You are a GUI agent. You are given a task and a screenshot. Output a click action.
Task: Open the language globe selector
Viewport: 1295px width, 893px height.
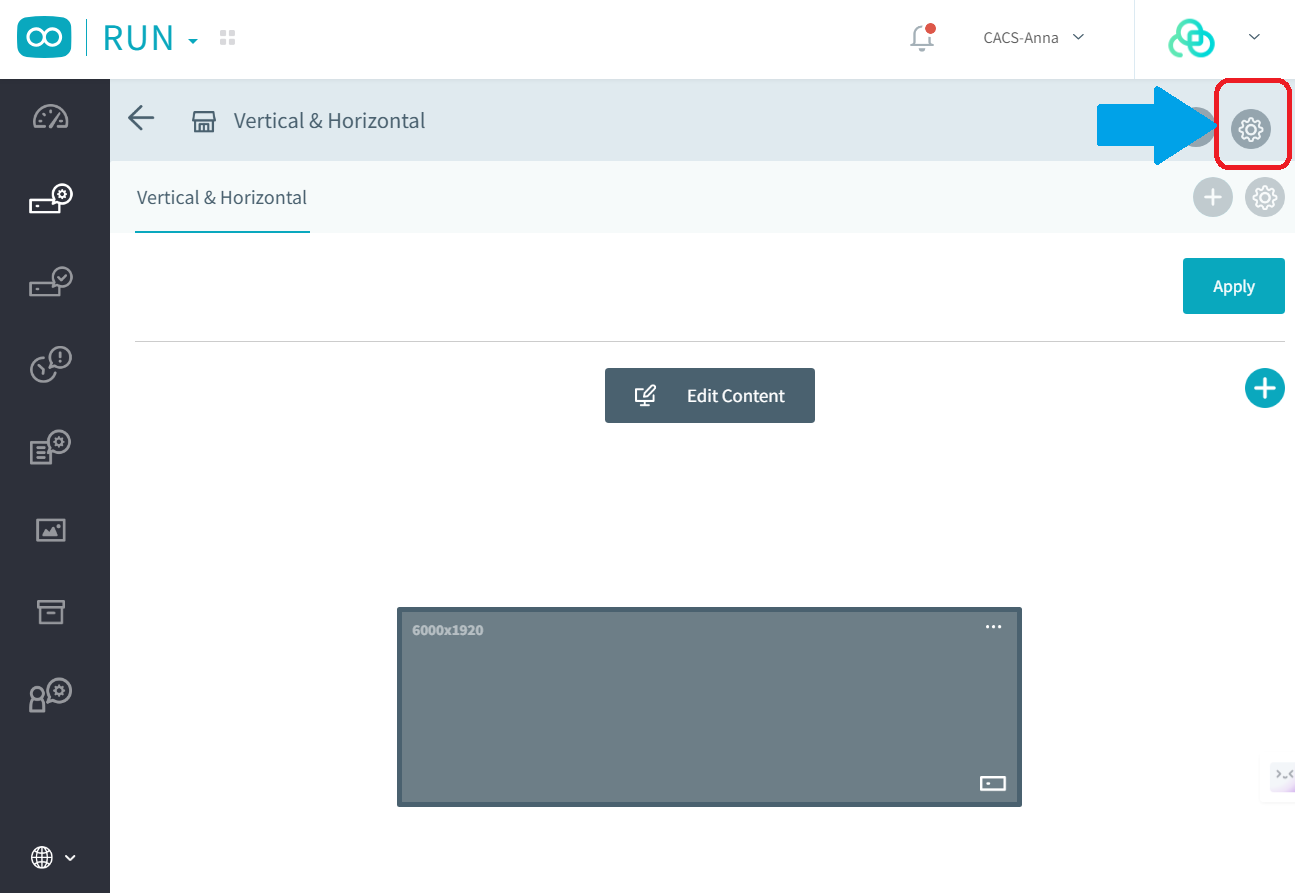(53, 857)
